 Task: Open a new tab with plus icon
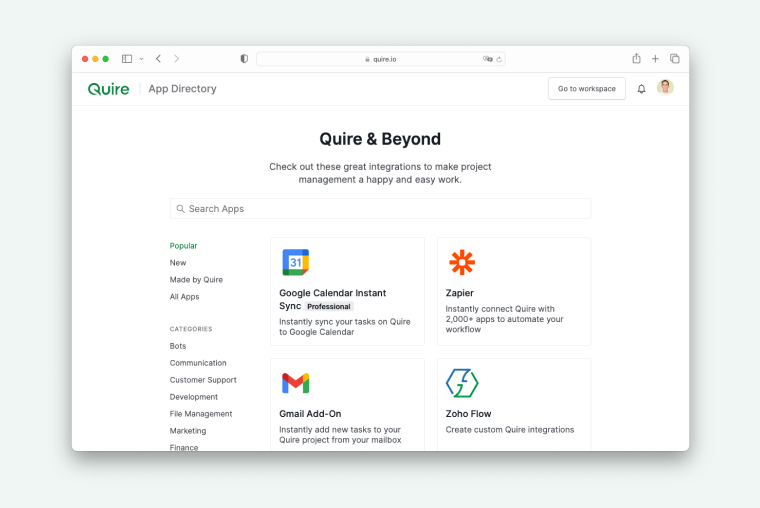pyautogui.click(x=655, y=59)
